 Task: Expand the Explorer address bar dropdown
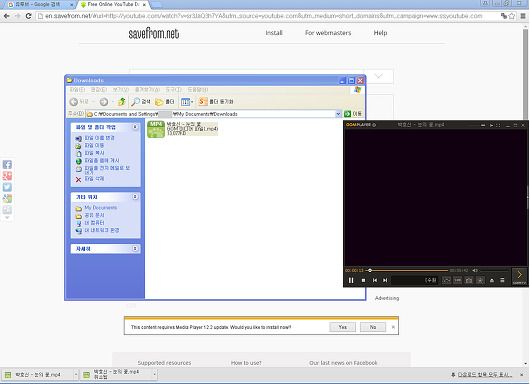(338, 114)
